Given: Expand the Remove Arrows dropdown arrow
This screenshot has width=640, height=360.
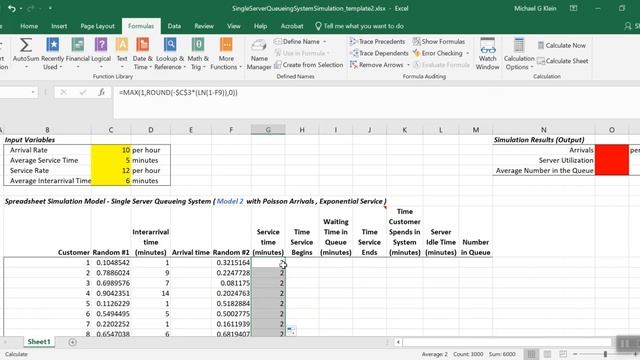Looking at the screenshot, I should (408, 65).
